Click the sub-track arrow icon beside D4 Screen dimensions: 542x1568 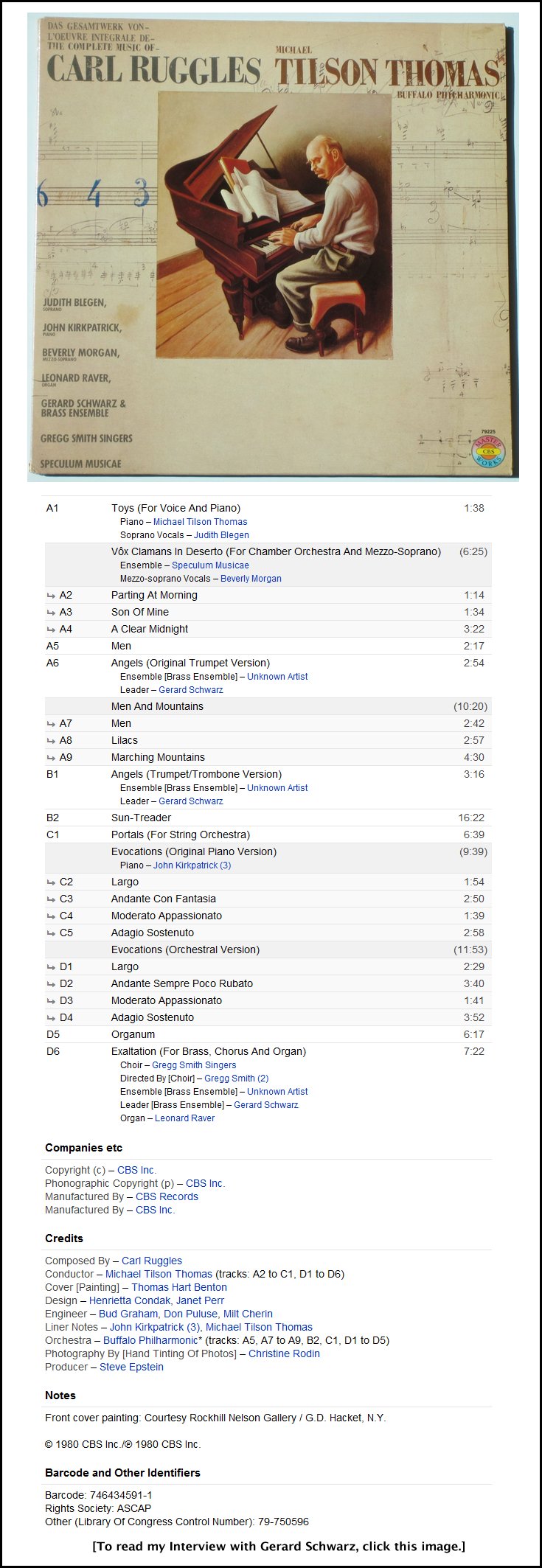[x=51, y=1017]
